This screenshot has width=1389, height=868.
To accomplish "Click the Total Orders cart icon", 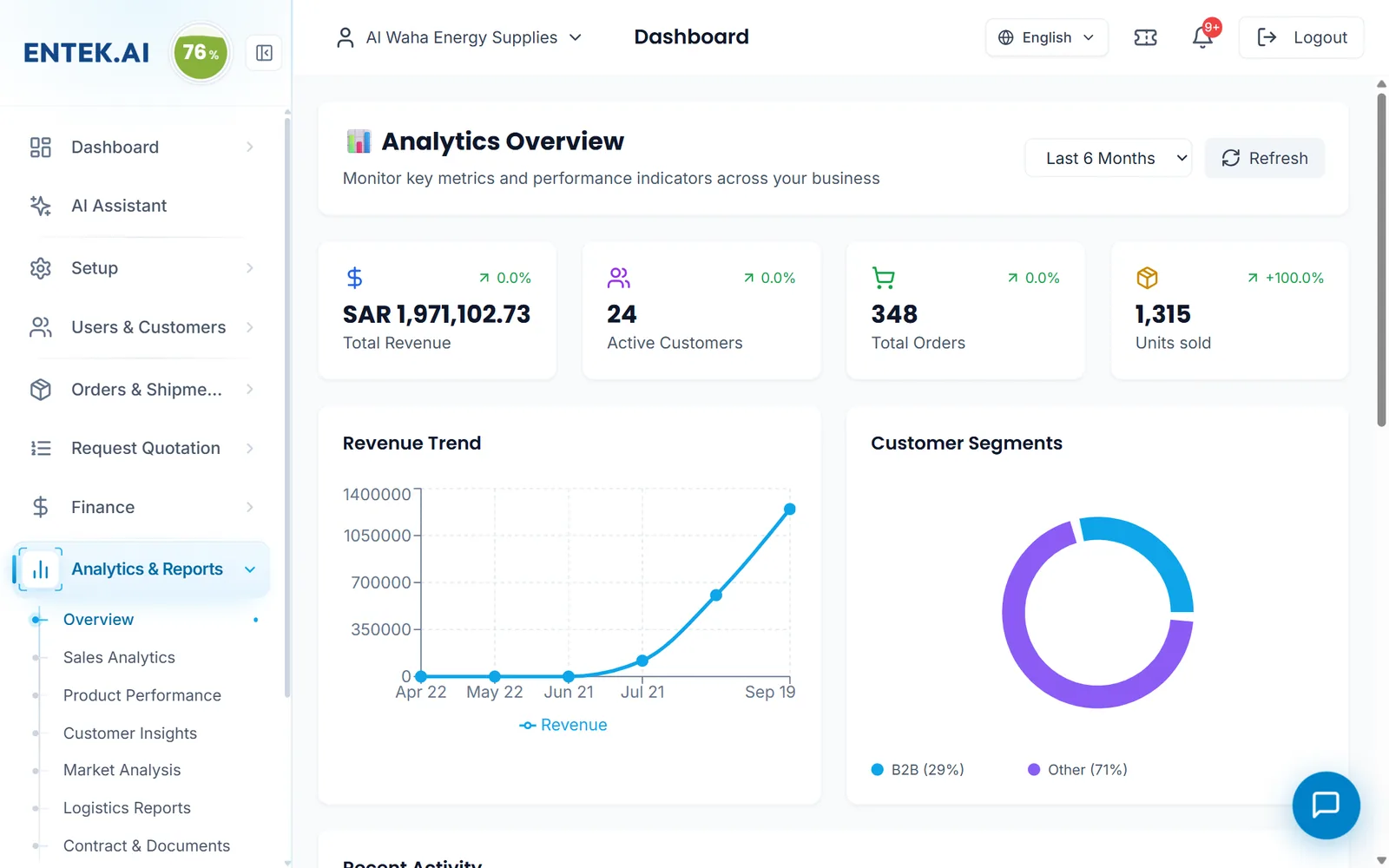I will (x=883, y=278).
